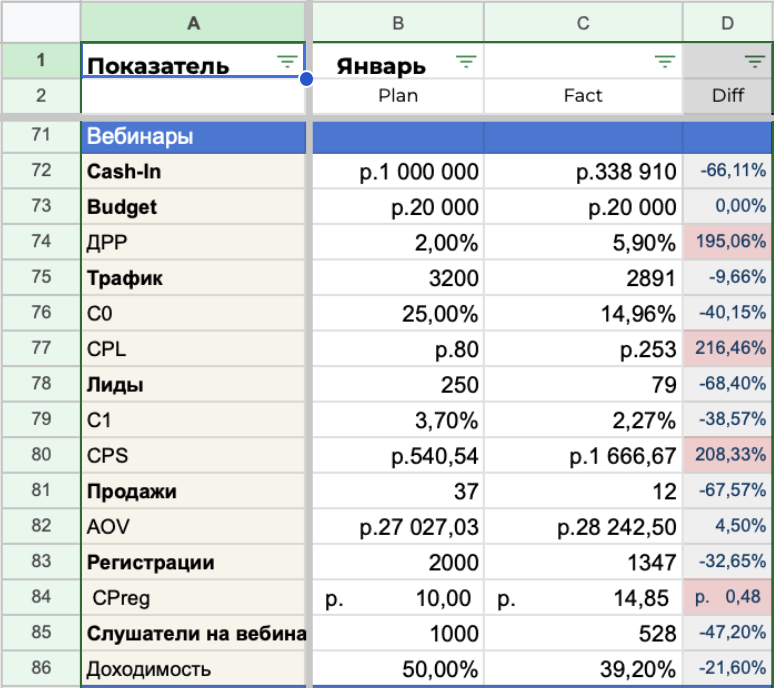Click the Трафик label cell
The image size is (774, 688).
(193, 278)
